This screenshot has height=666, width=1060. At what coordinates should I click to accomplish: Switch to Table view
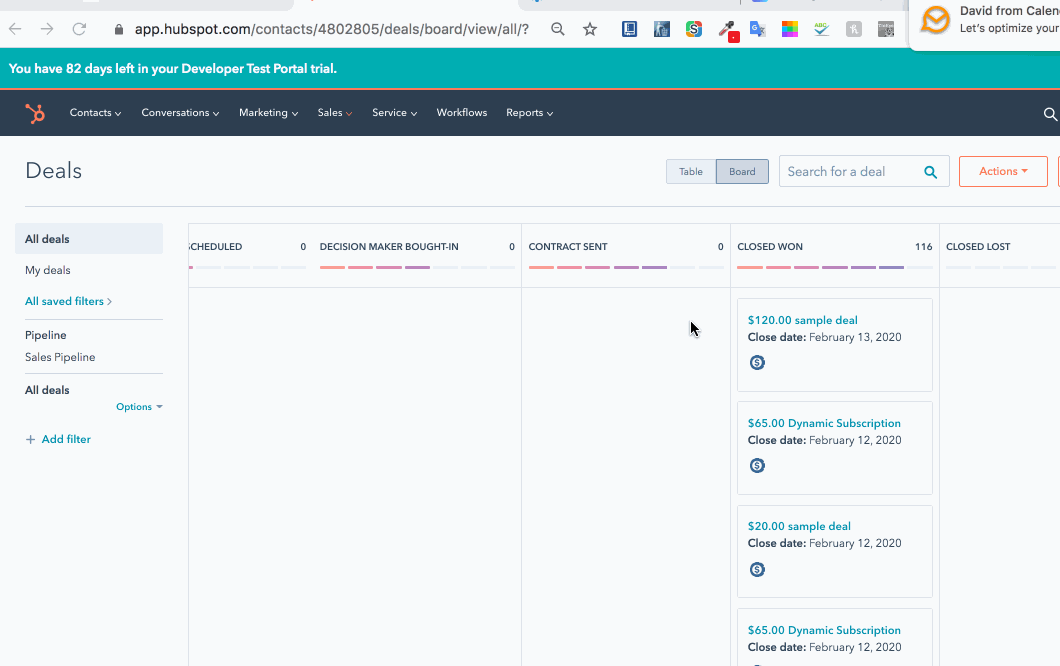pyautogui.click(x=691, y=172)
